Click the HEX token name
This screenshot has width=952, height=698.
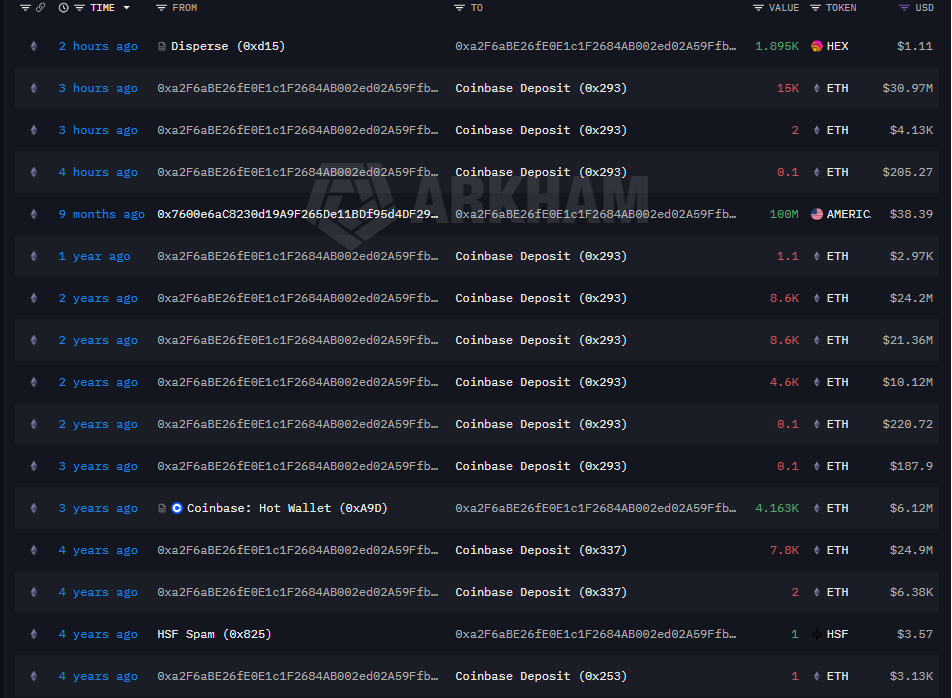point(837,46)
